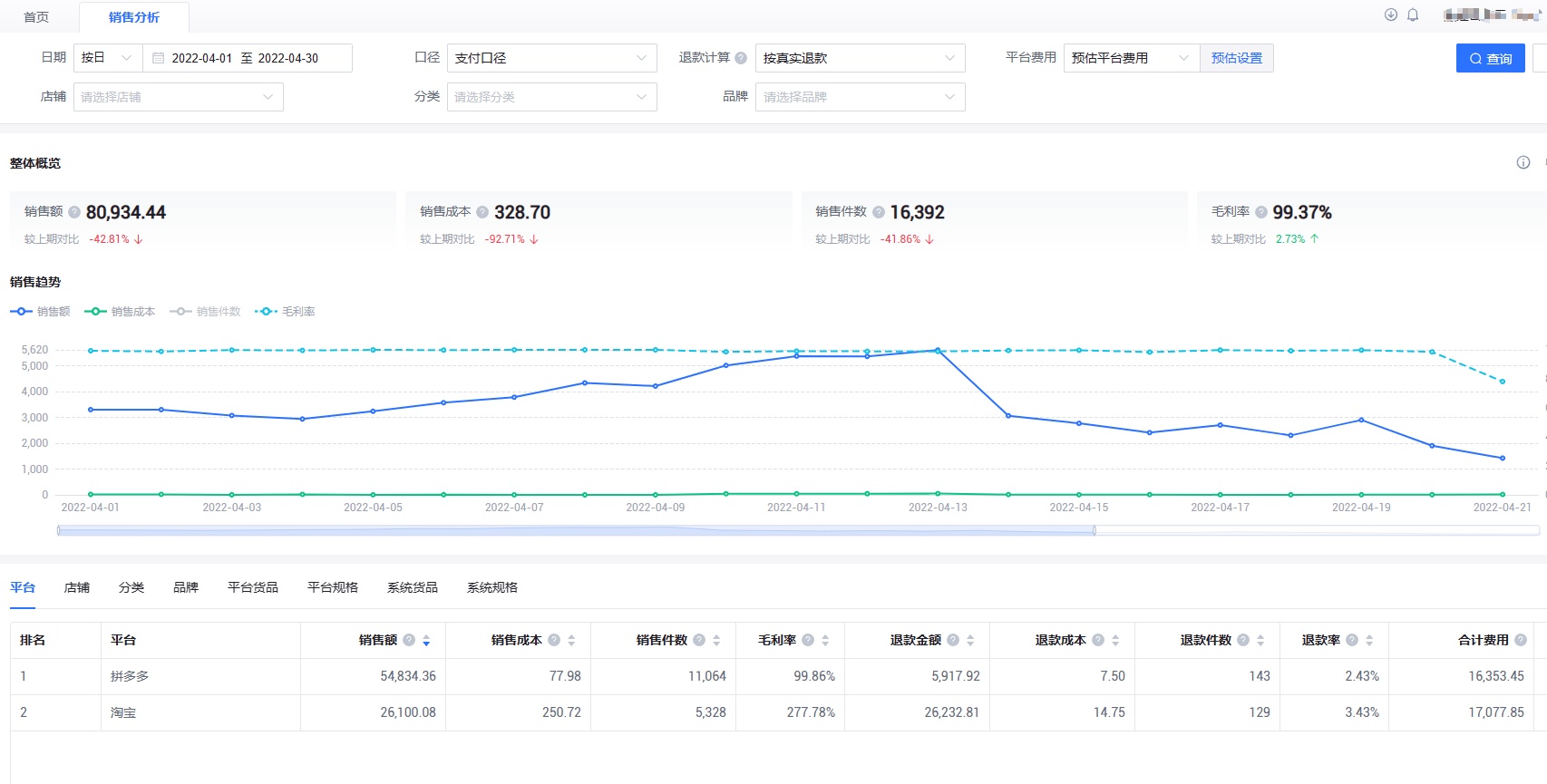
Task: Switch to the 系统货品 table tab
Action: click(x=413, y=587)
